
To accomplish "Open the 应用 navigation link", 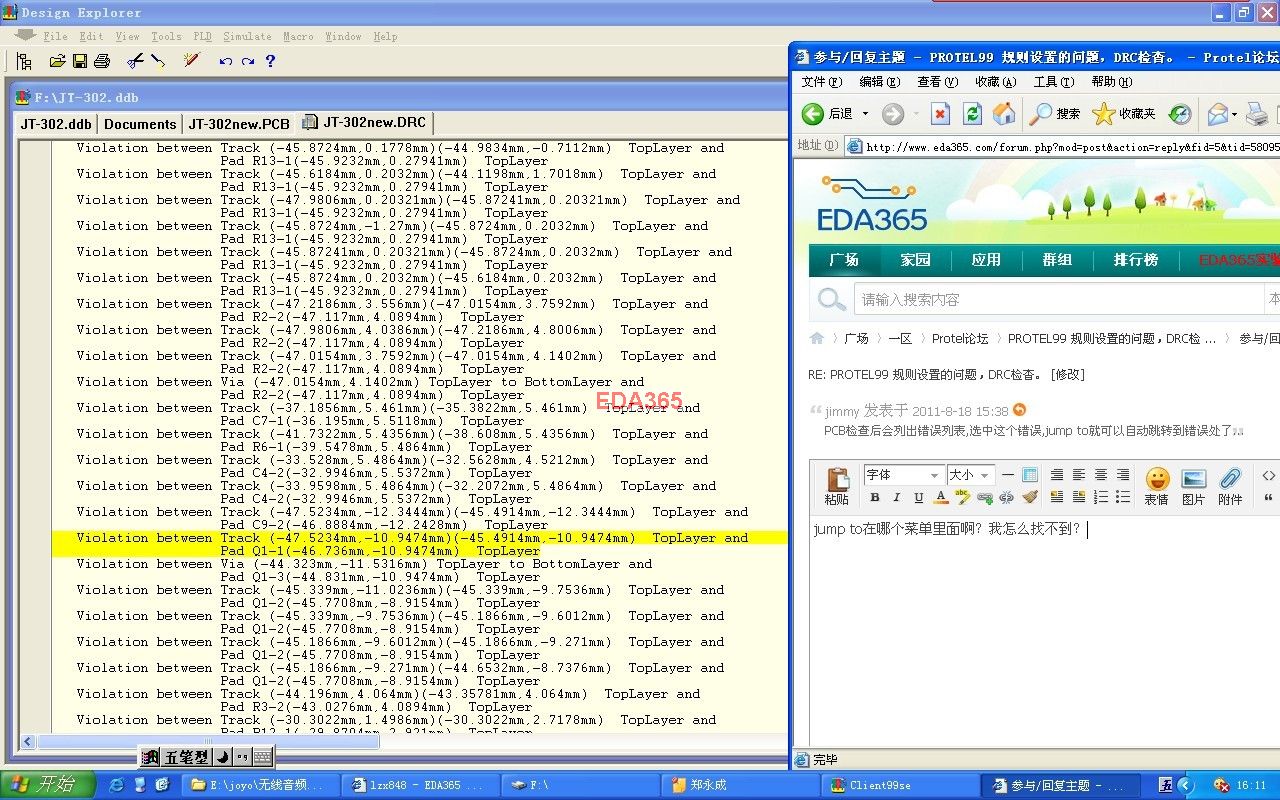I will [x=986, y=260].
